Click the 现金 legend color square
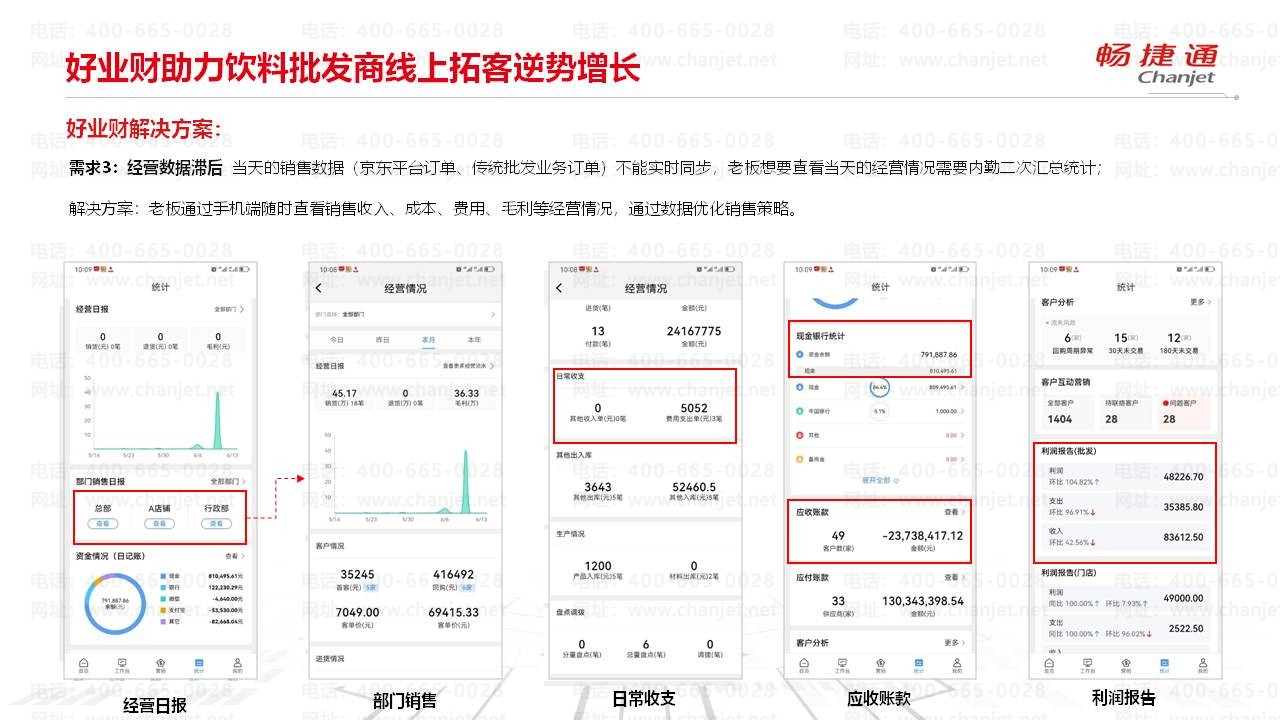This screenshot has height=720, width=1280. click(x=162, y=577)
